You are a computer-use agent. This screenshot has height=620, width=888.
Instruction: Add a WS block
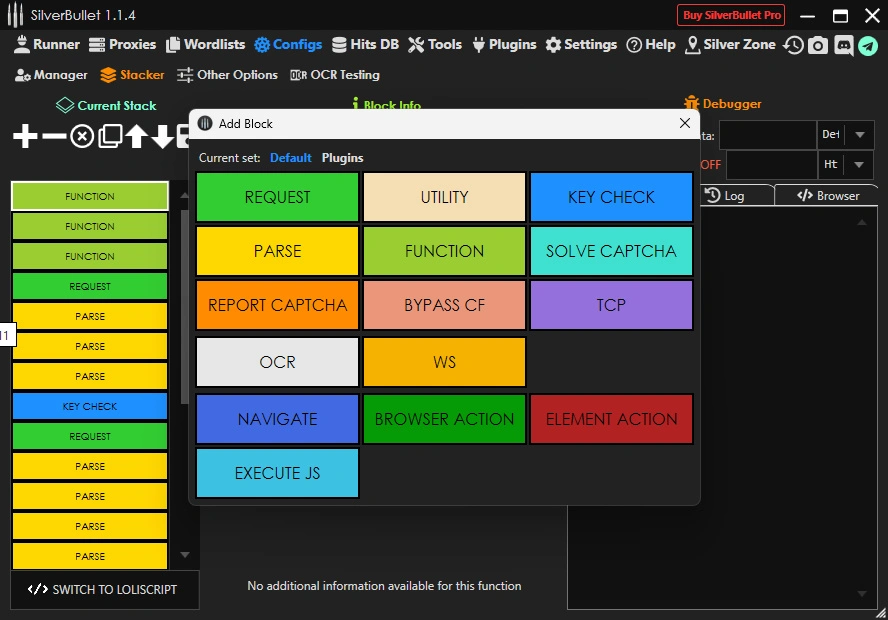[x=445, y=362]
